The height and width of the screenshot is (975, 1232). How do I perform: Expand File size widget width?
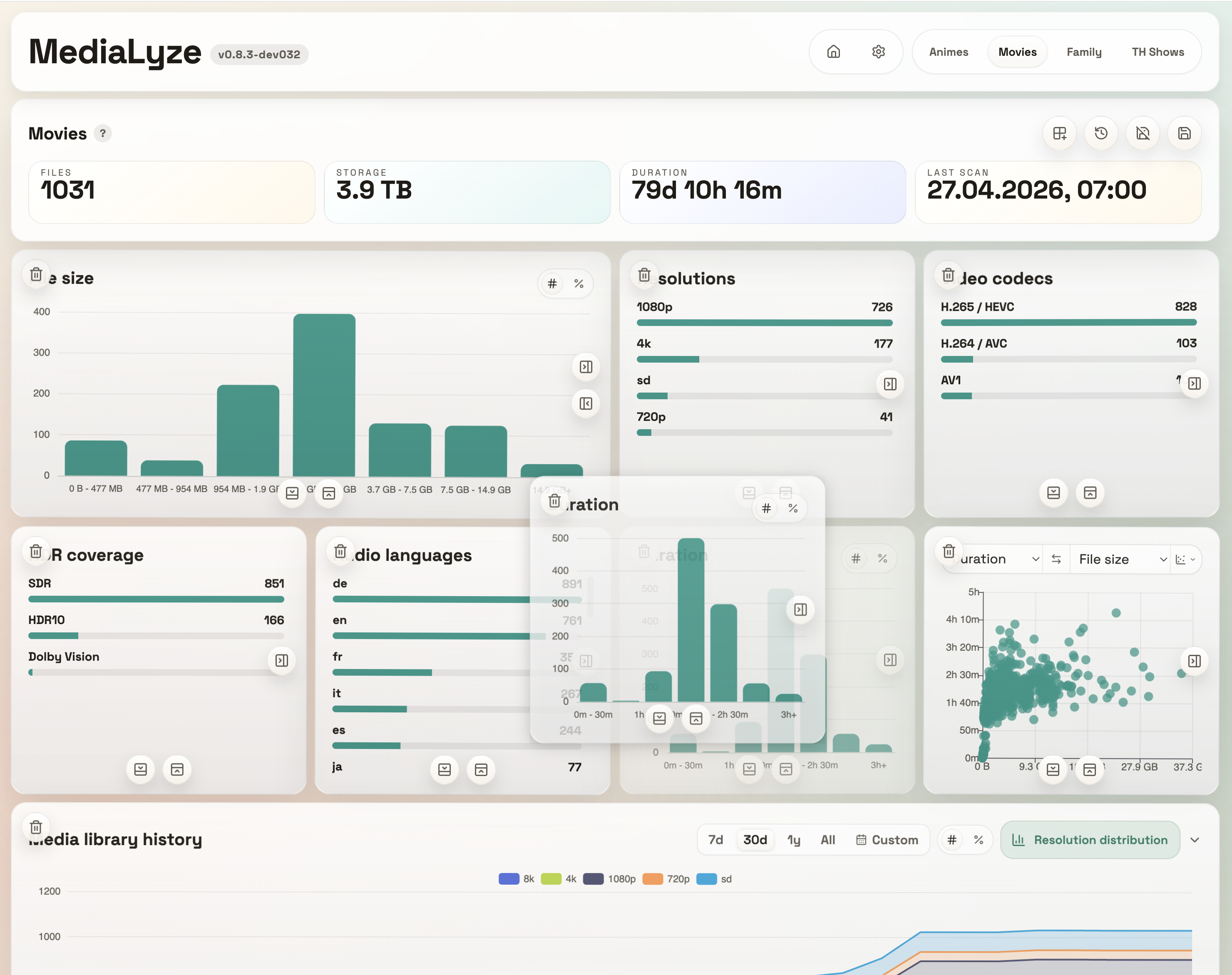pos(586,367)
